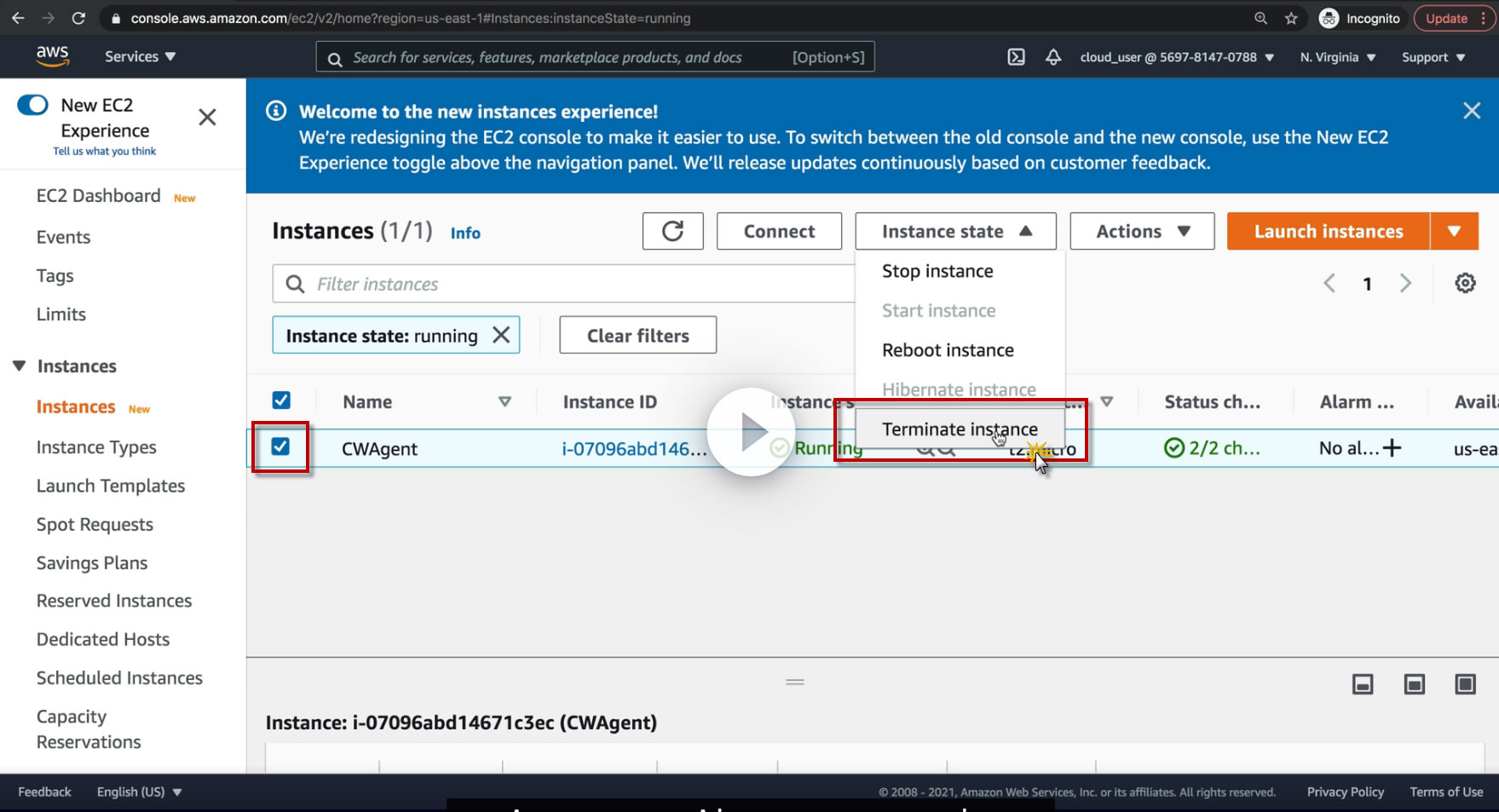
Task: Add alarm with the plus icon
Action: 1392,447
